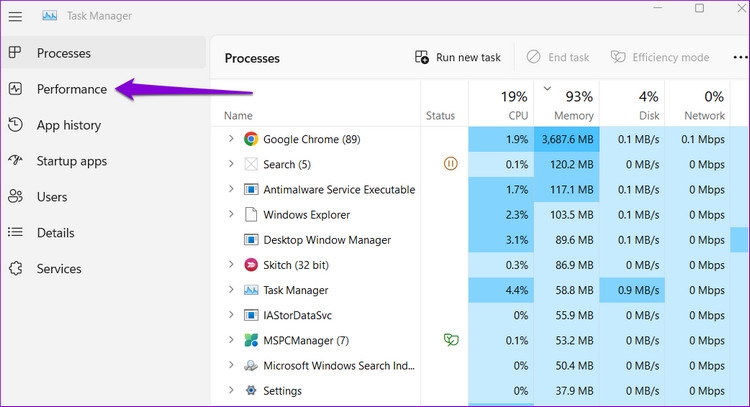The image size is (750, 407).
Task: Click the Task Manager app icon in title bar
Action: [50, 16]
